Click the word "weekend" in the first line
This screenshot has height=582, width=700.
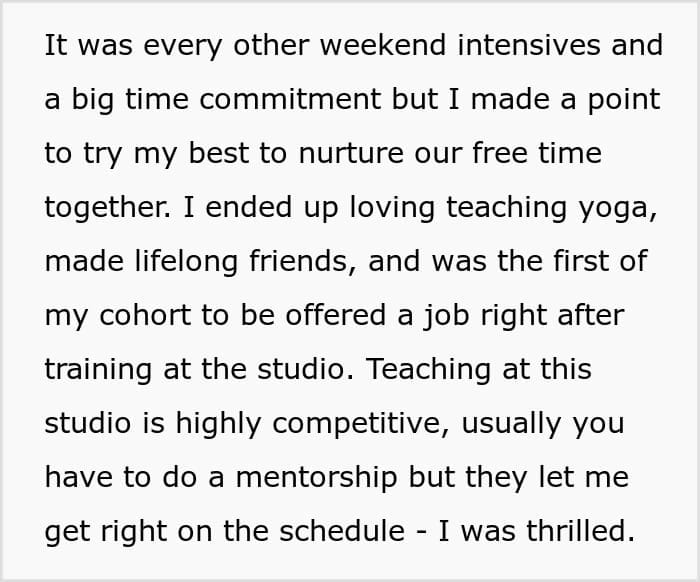coord(383,45)
